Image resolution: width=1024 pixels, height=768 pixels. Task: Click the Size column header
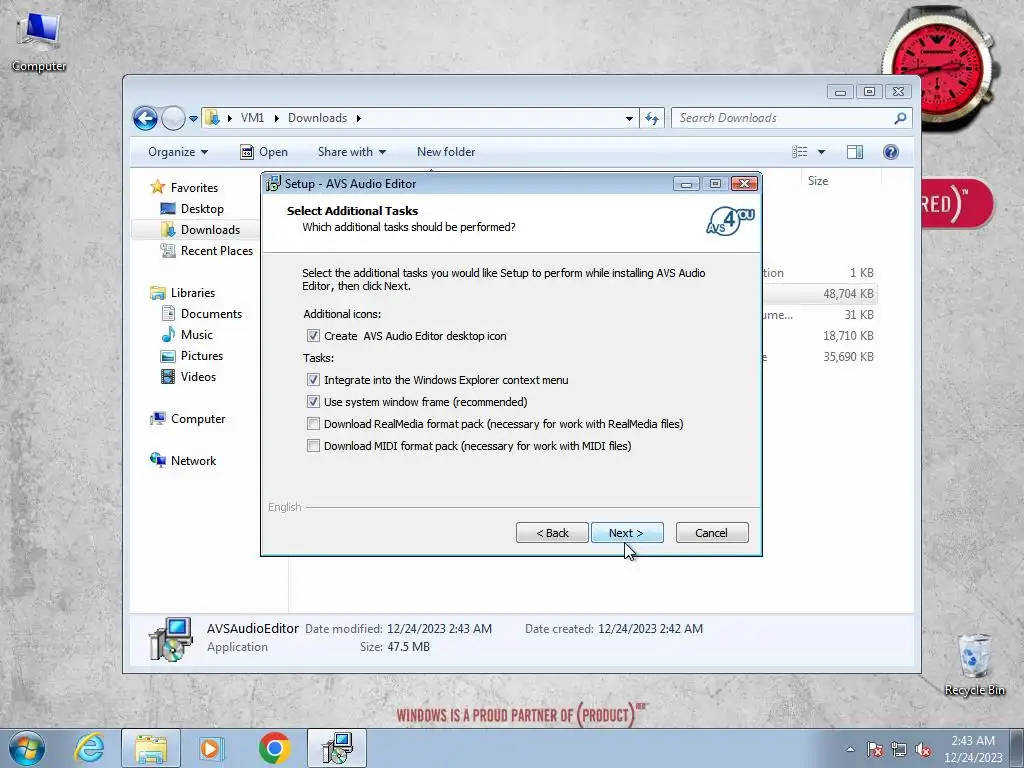840,181
